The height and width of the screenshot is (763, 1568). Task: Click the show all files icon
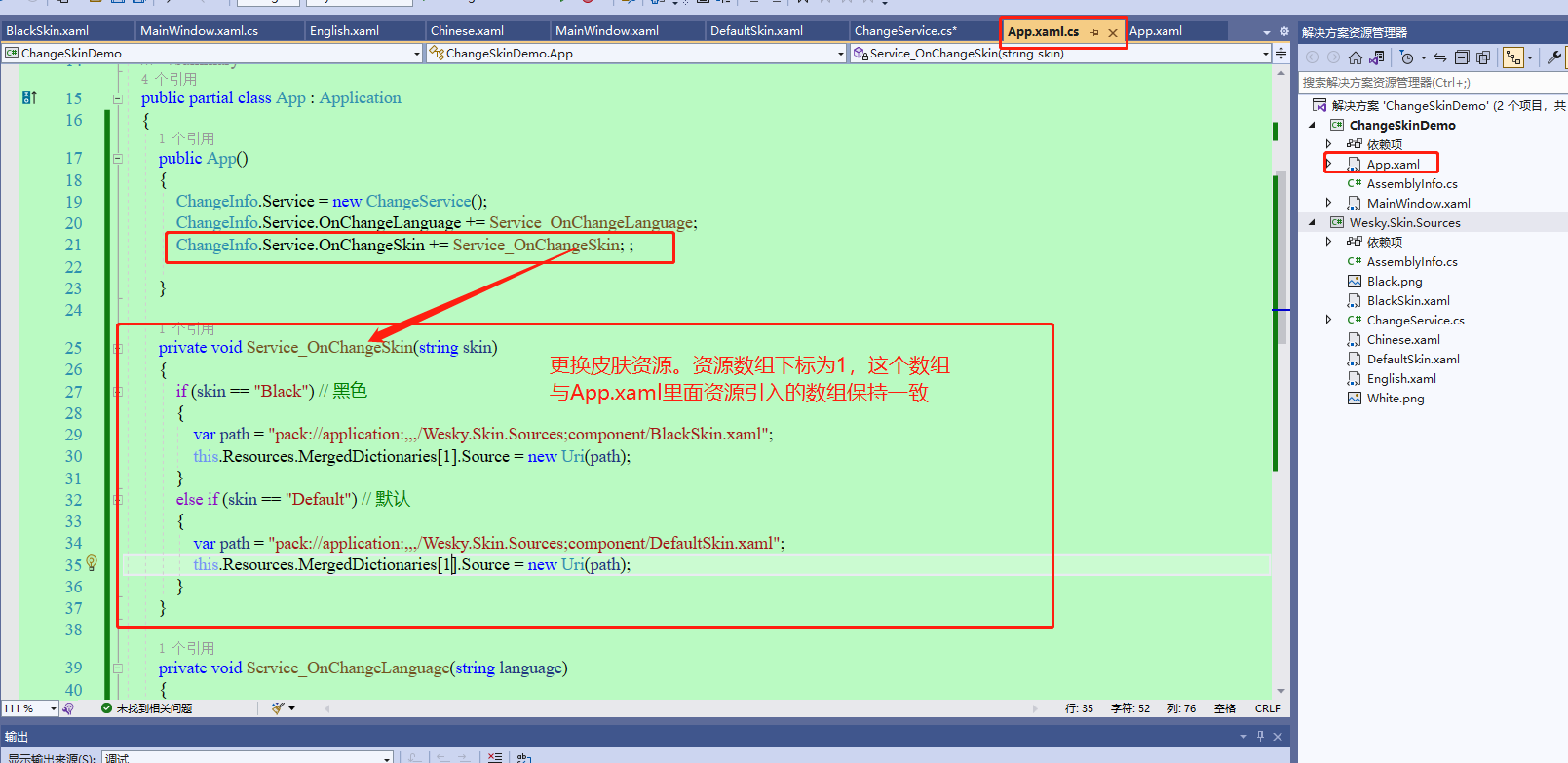tap(1483, 57)
